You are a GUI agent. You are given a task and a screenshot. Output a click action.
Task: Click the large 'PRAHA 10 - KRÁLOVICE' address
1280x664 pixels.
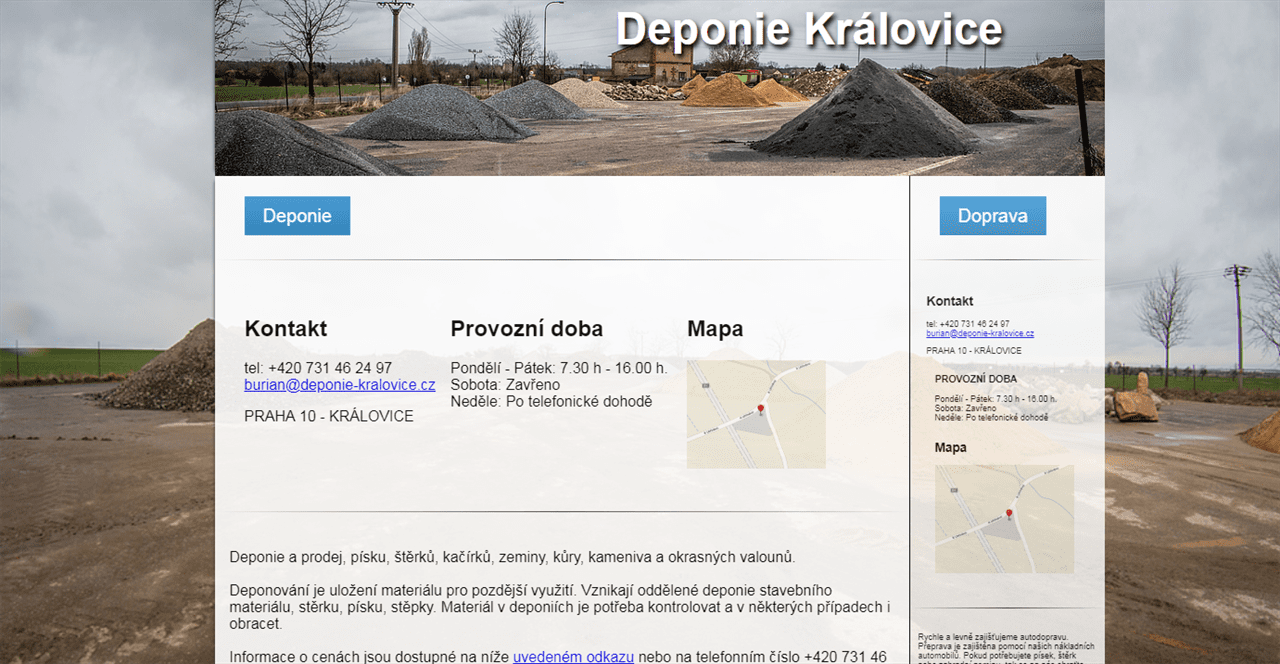[329, 416]
